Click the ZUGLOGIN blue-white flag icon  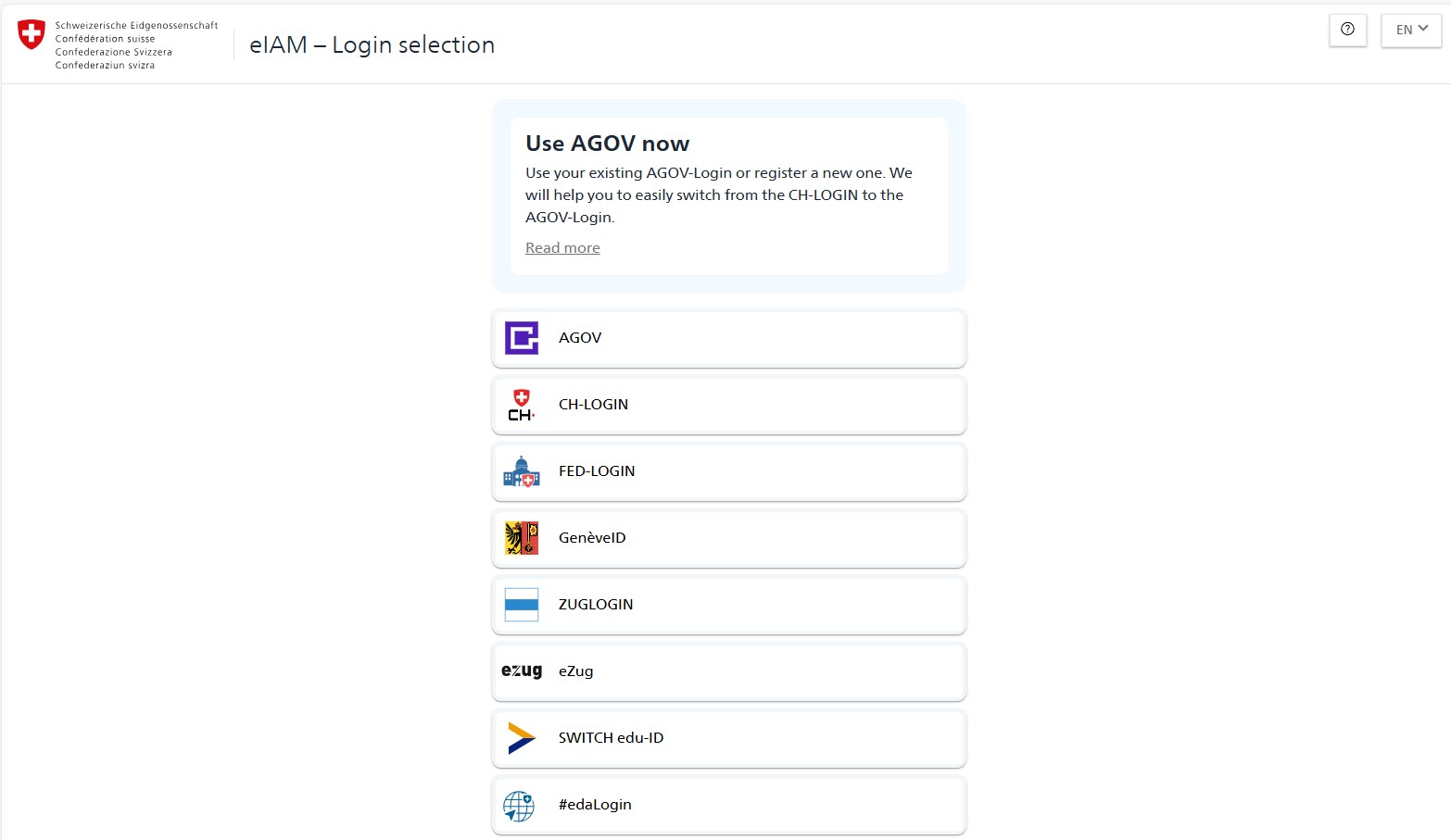point(522,605)
